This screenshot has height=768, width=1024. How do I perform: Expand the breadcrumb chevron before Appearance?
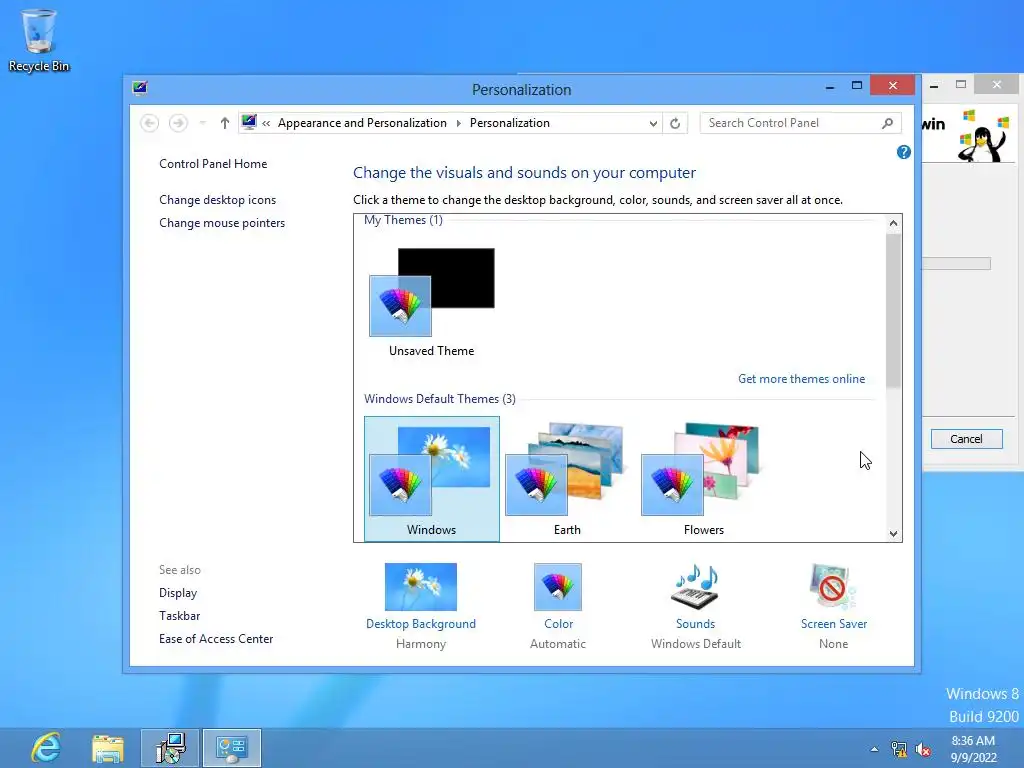click(x=266, y=123)
